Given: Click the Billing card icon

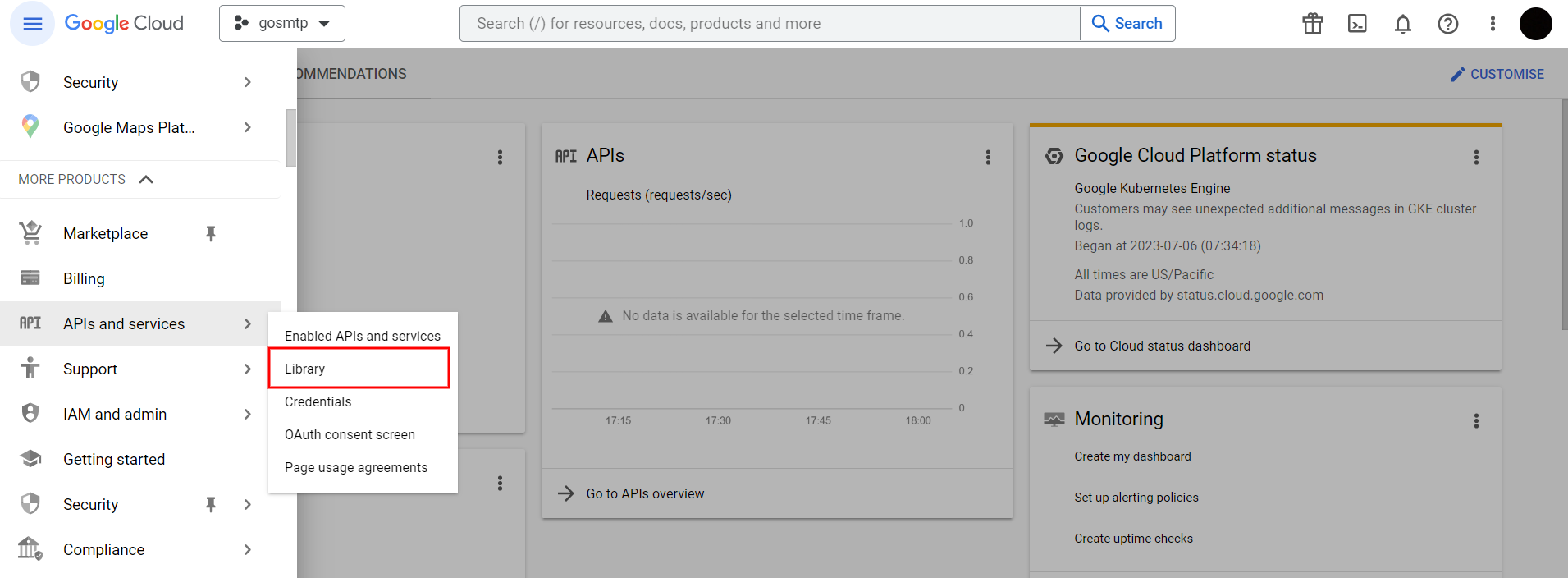Looking at the screenshot, I should click(30, 278).
